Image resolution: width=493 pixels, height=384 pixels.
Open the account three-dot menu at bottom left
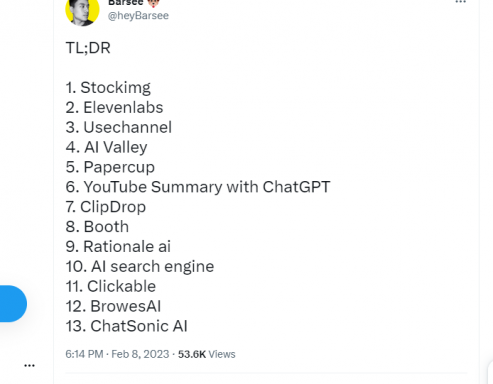tap(29, 366)
